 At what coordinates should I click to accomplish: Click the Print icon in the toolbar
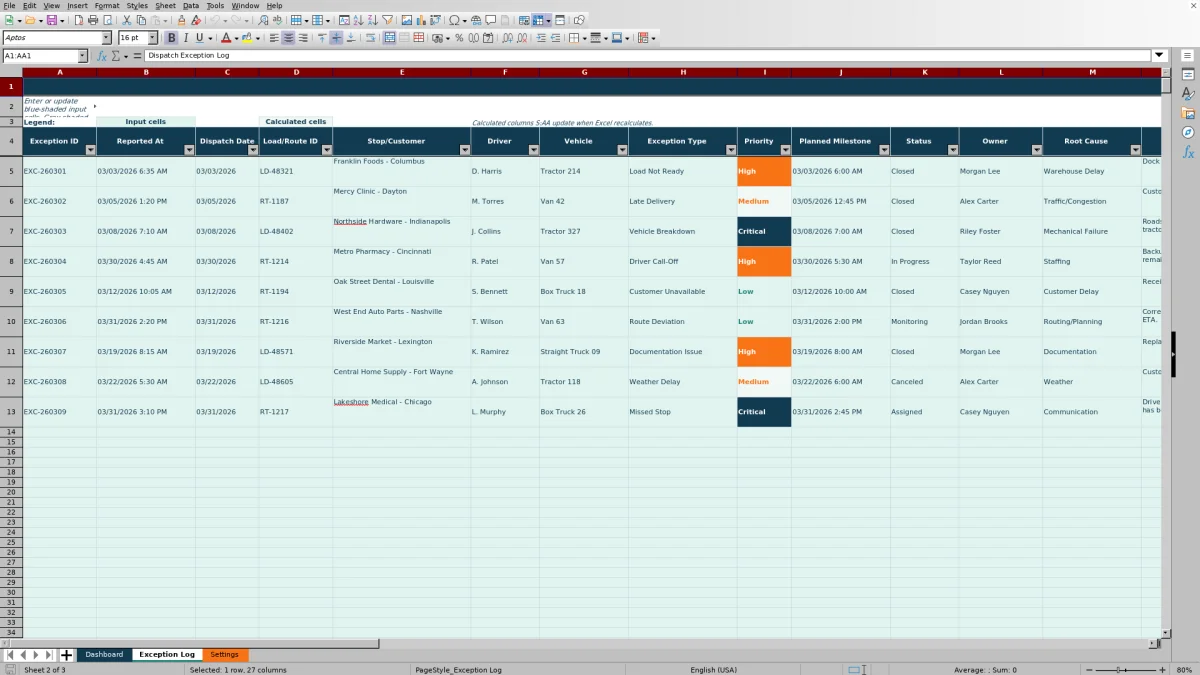tap(93, 20)
